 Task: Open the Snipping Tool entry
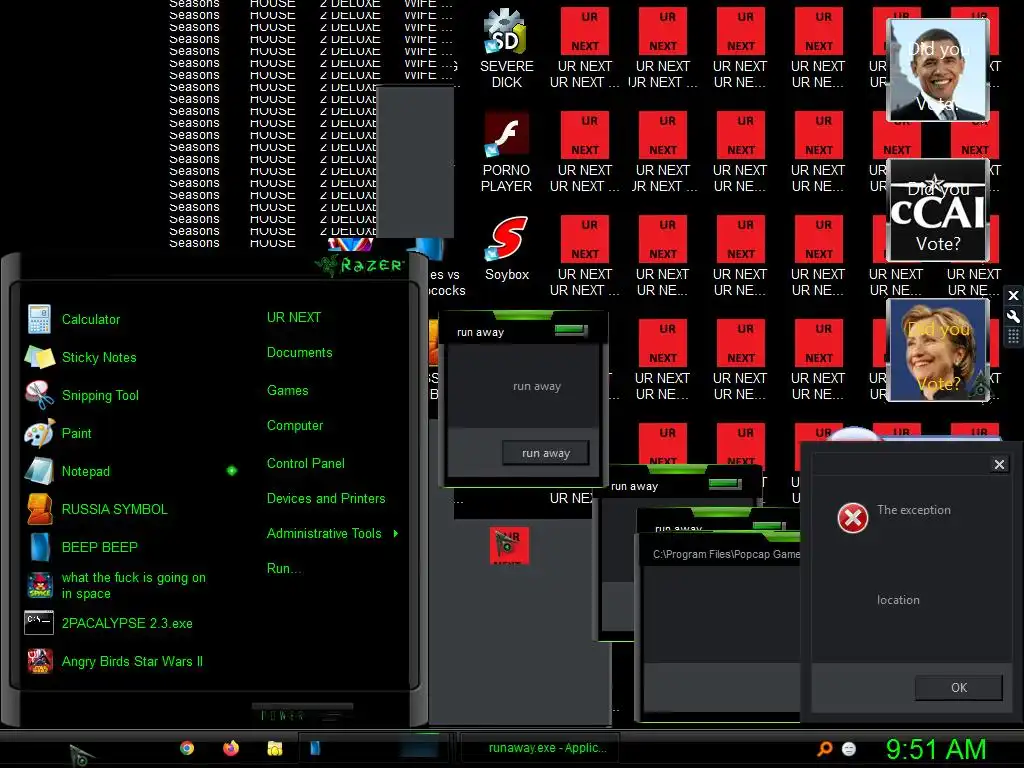[100, 395]
